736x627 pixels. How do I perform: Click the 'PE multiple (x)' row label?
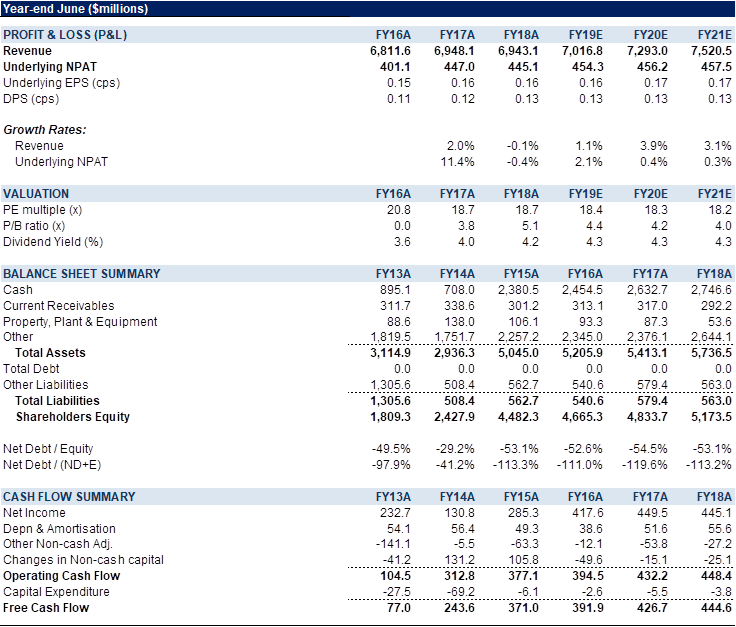(x=43, y=210)
